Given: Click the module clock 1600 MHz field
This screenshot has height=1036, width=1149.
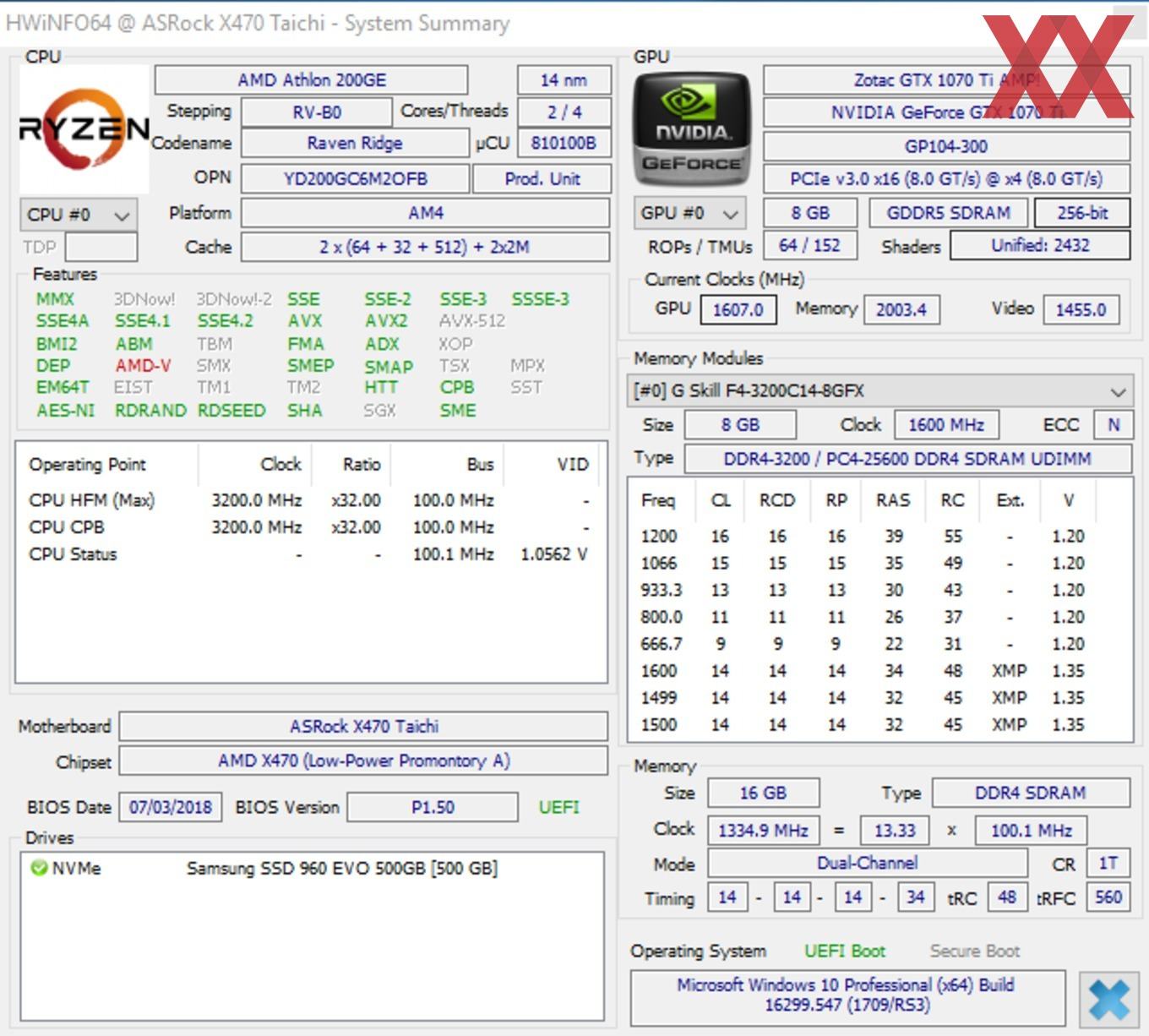Looking at the screenshot, I should tap(946, 425).
